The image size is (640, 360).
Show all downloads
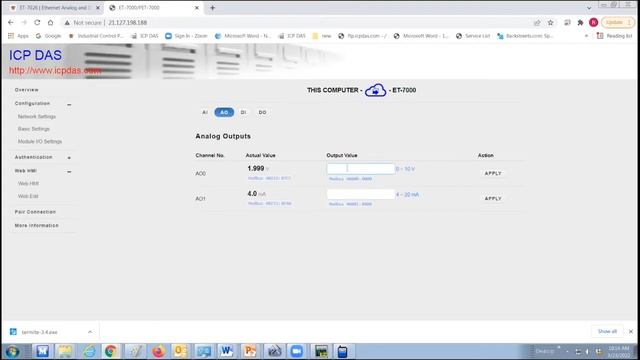[x=607, y=331]
